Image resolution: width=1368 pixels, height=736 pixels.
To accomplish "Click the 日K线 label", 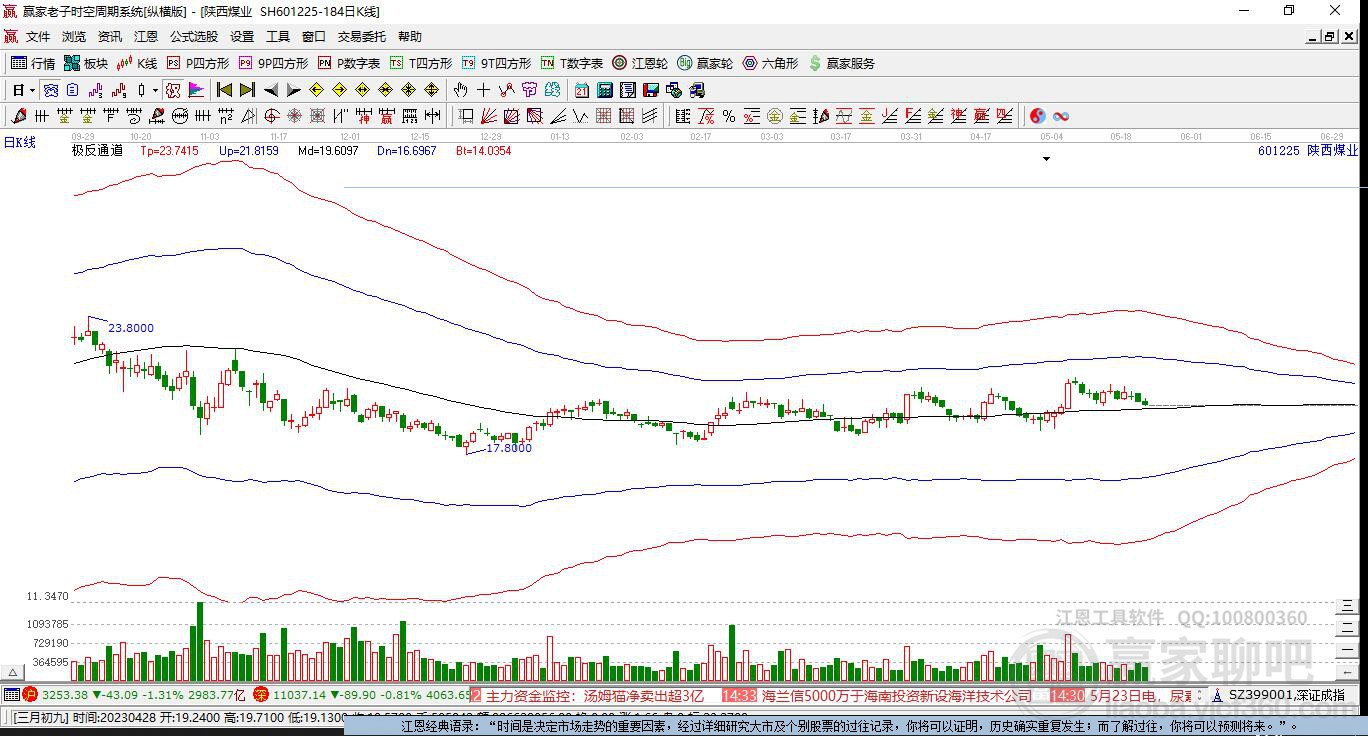I will click(x=19, y=142).
